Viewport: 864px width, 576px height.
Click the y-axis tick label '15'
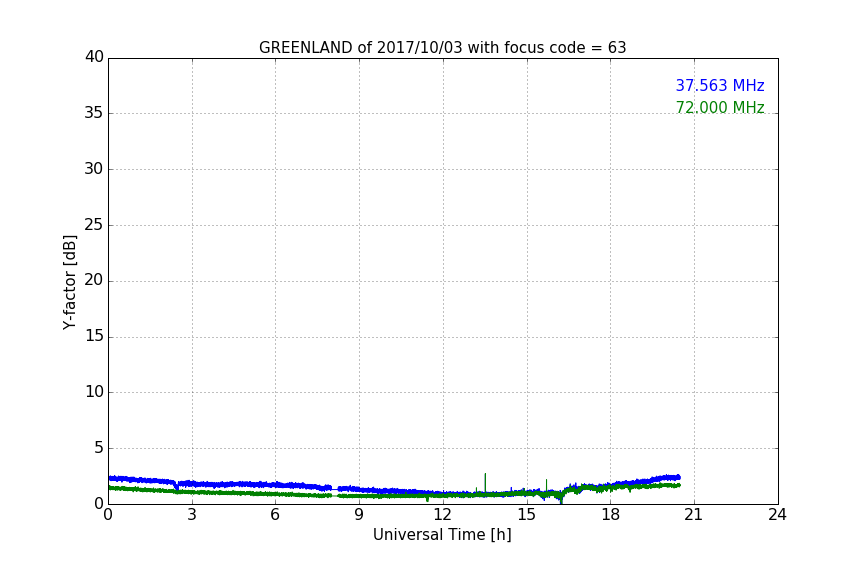(94, 336)
